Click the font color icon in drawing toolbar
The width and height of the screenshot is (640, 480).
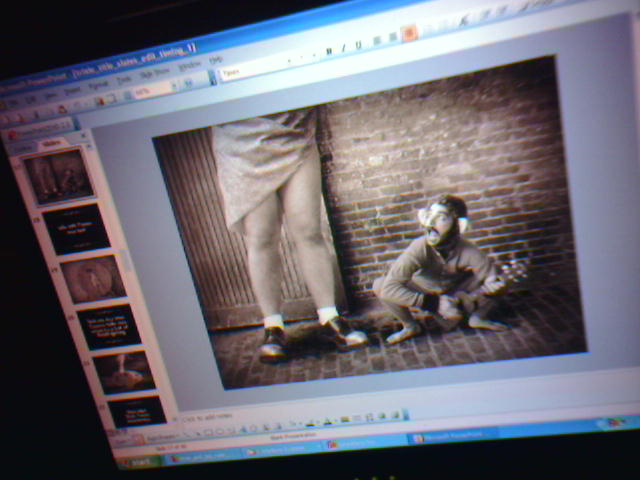tap(345, 419)
